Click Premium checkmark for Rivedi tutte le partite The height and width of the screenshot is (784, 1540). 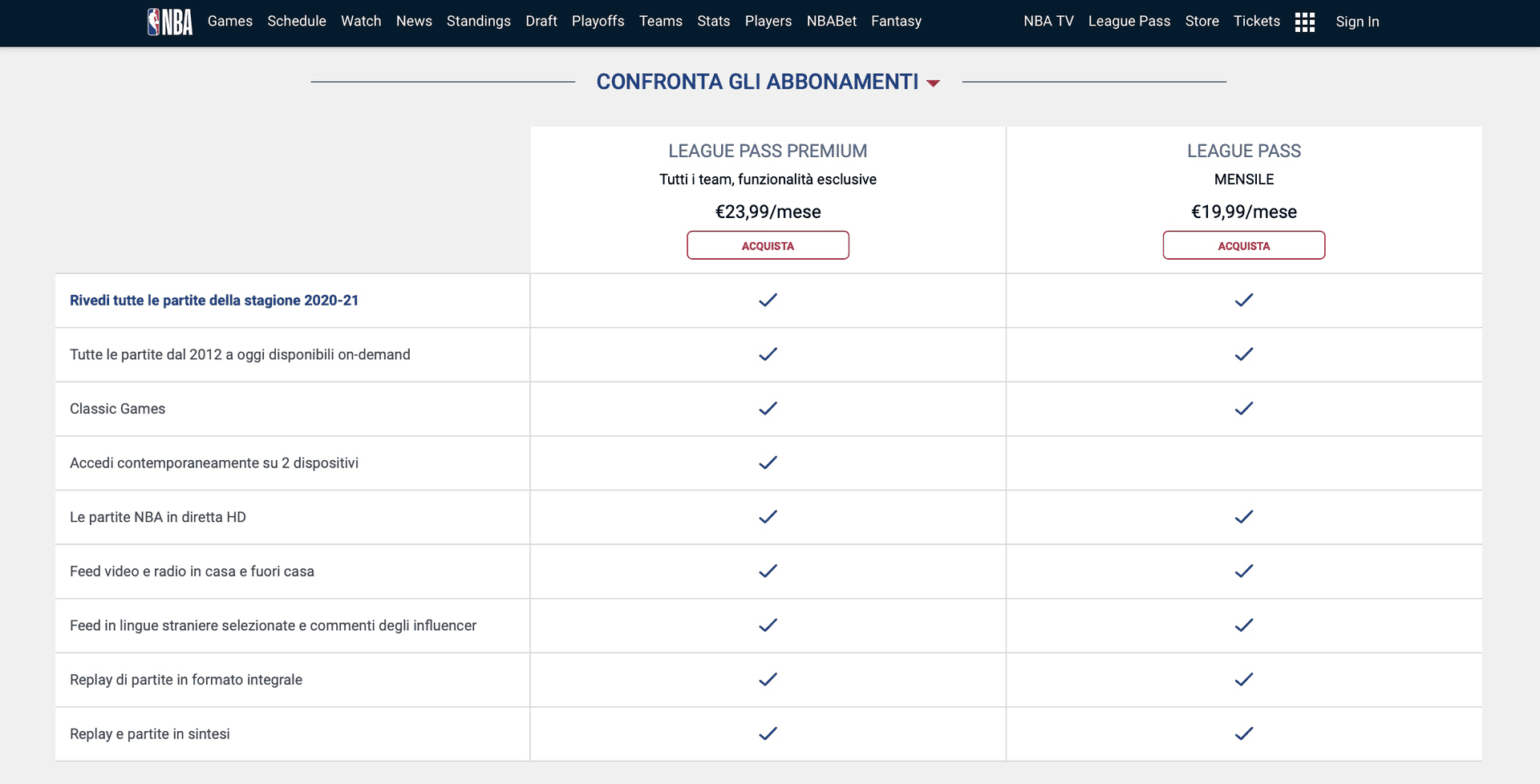[x=768, y=300]
